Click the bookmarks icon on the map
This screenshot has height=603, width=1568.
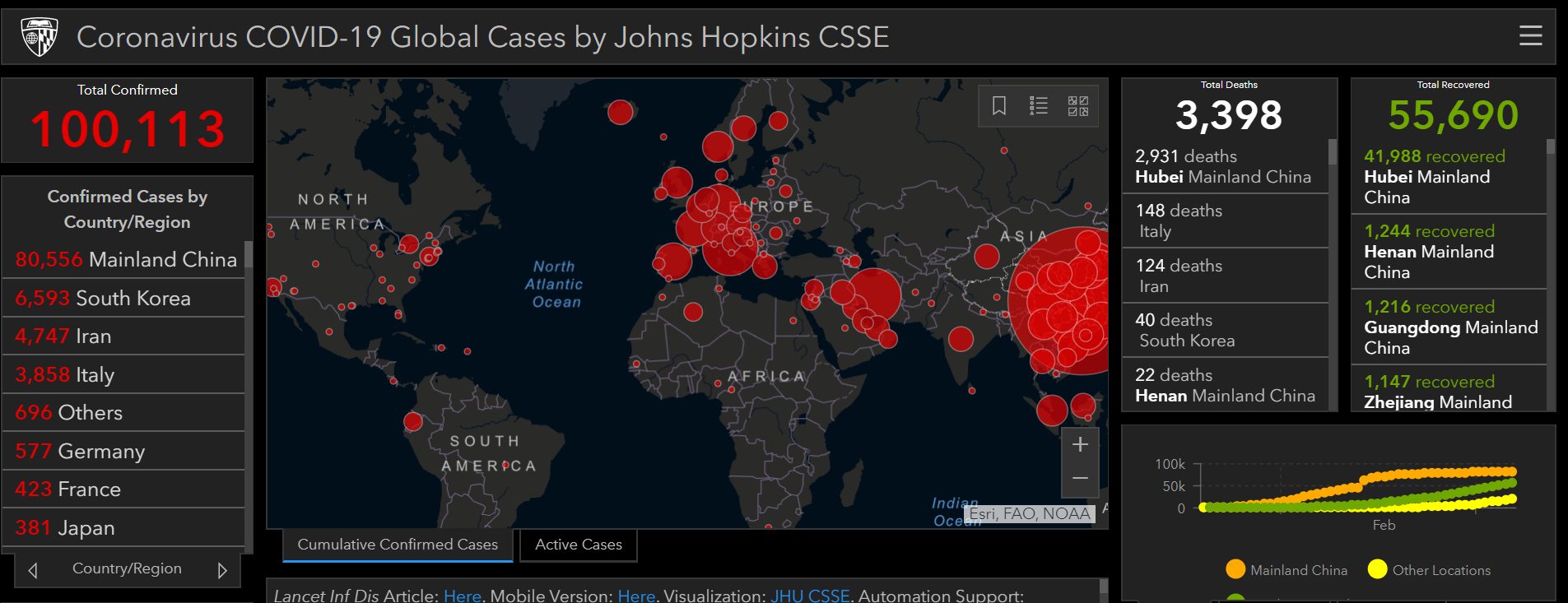(x=999, y=106)
